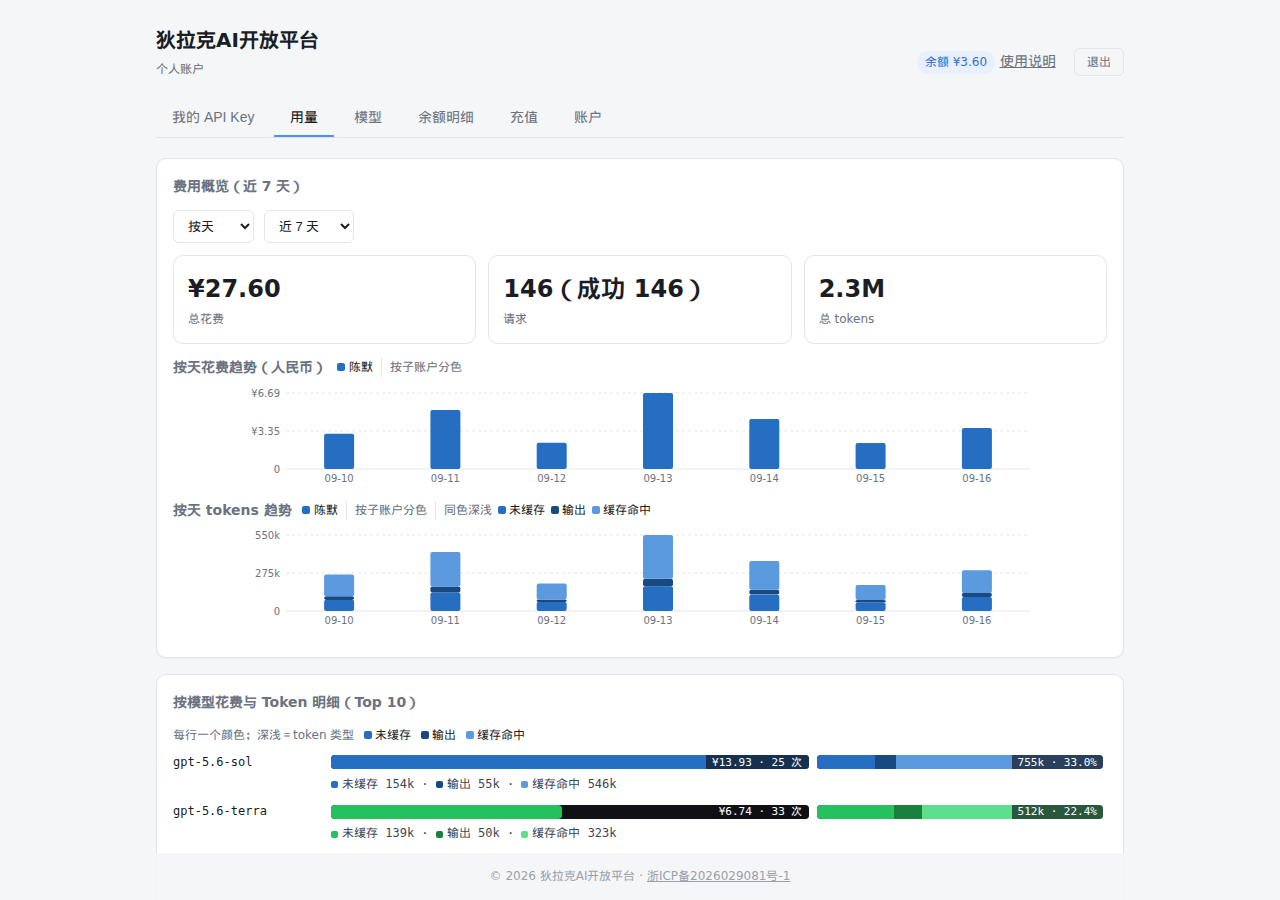The width and height of the screenshot is (1280, 900).
Task: Click the ¥27.60 总花费 card
Action: 324,299
